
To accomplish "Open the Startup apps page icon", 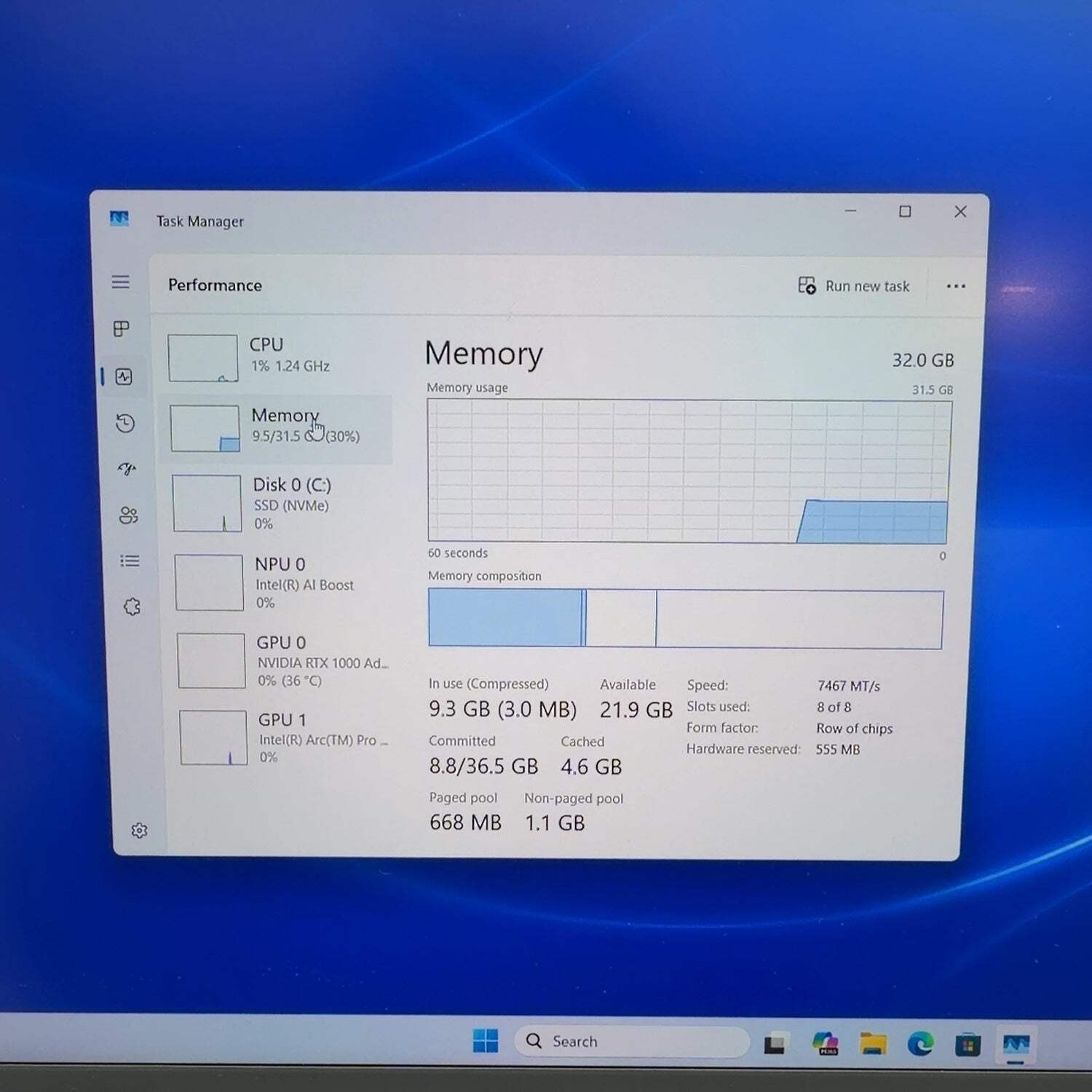I will point(127,469).
